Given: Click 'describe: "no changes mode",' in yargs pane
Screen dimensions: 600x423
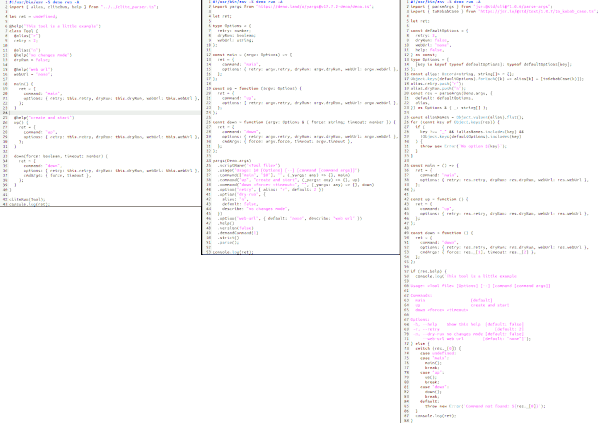Looking at the screenshot, I should (256, 209).
